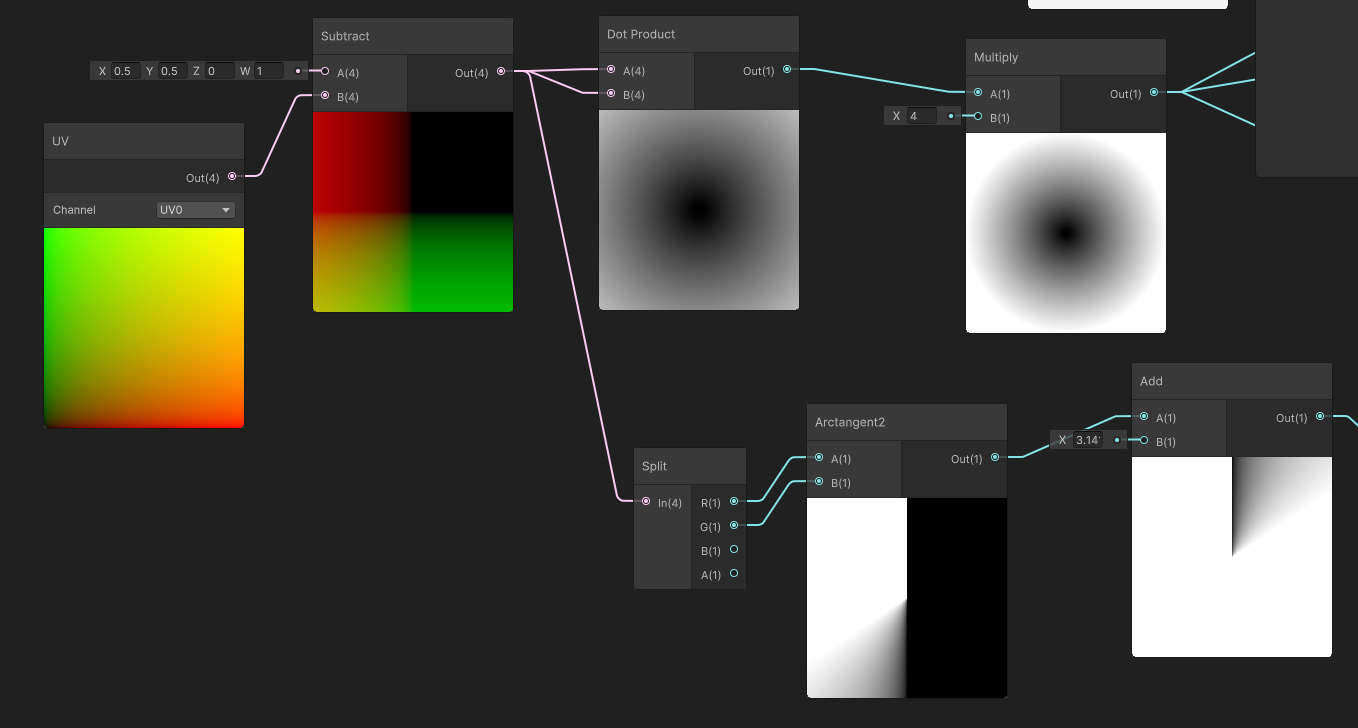Image resolution: width=1358 pixels, height=728 pixels.
Task: Click the Y field with value 0.5
Action: tap(172, 71)
